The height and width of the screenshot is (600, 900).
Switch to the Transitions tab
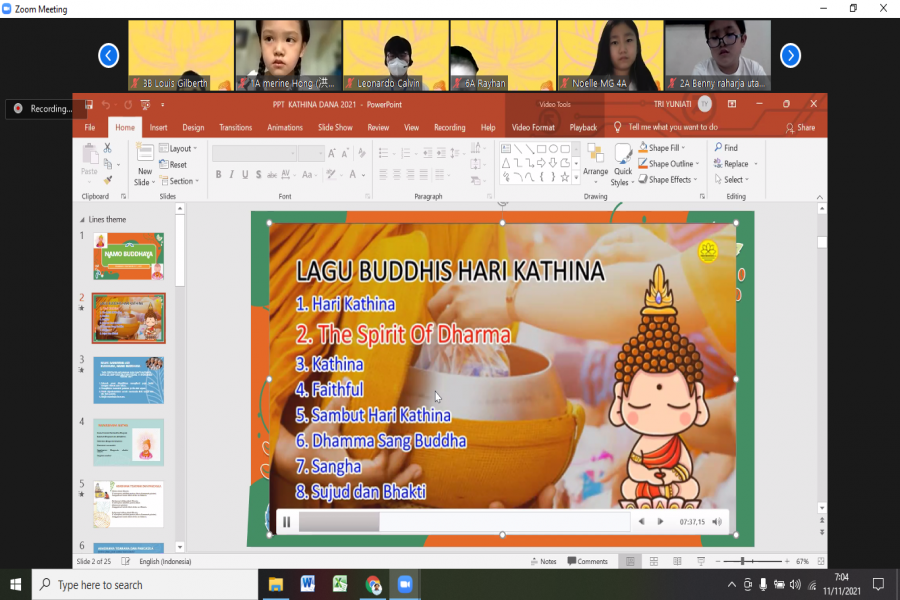click(235, 127)
